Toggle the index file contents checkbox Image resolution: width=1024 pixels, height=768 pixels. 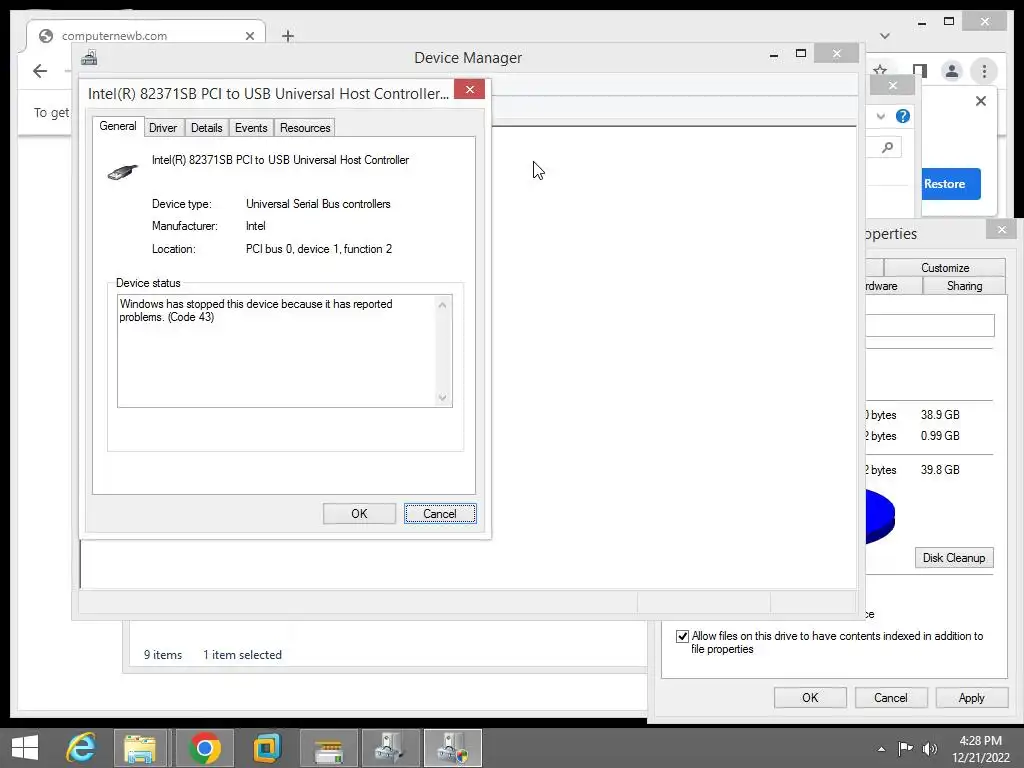[x=682, y=636]
